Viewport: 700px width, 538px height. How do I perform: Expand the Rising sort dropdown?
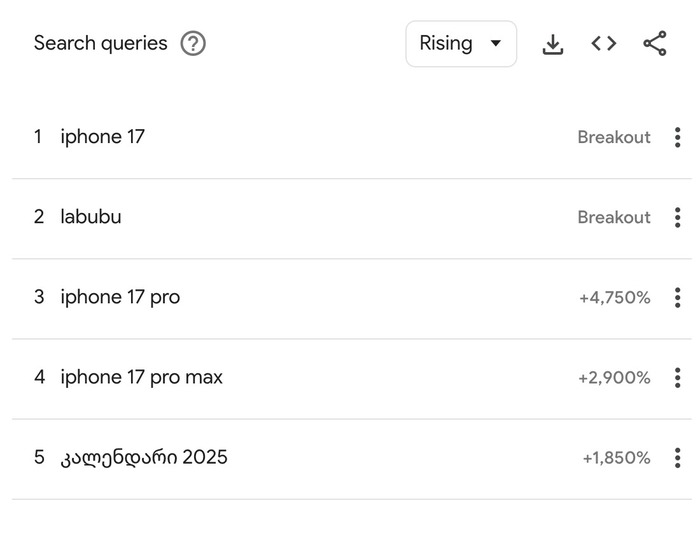(461, 44)
